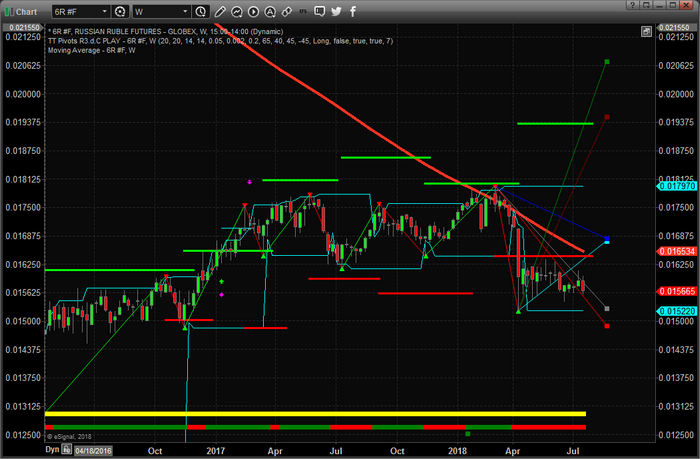Click the eSignal 2018 copyright text
The image size is (700, 459).
tap(69, 437)
